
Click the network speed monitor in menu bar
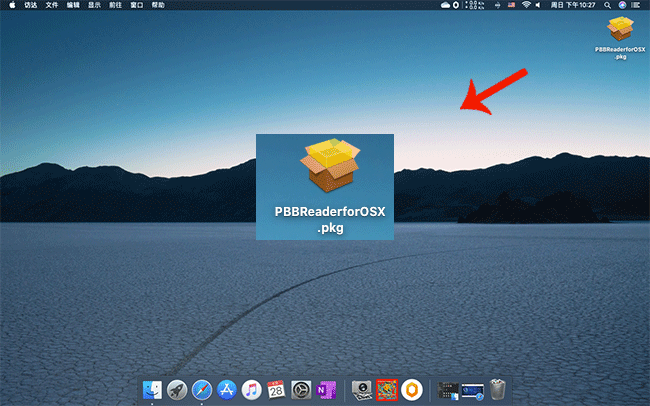click(475, 5)
